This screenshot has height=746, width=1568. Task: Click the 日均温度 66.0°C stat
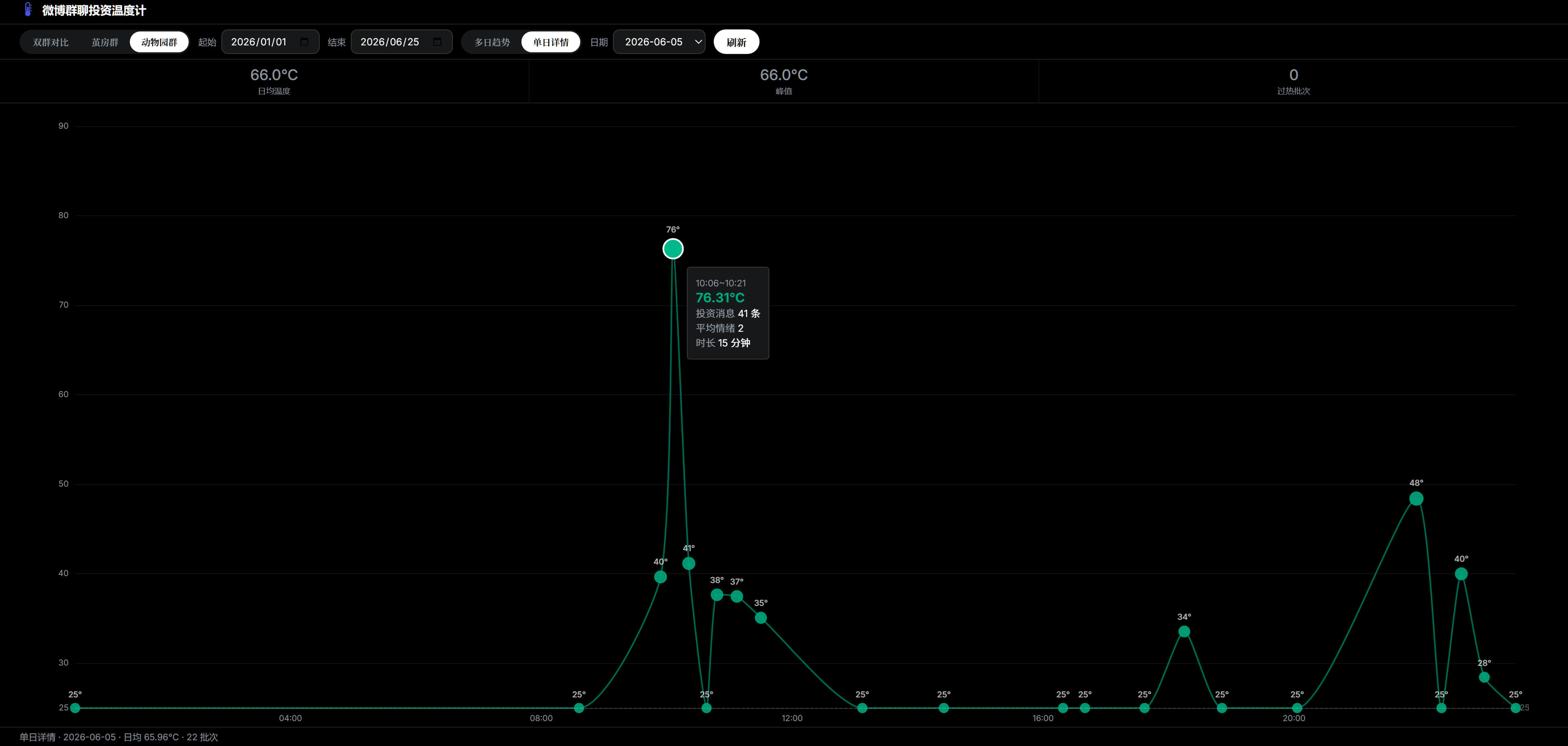click(x=274, y=81)
